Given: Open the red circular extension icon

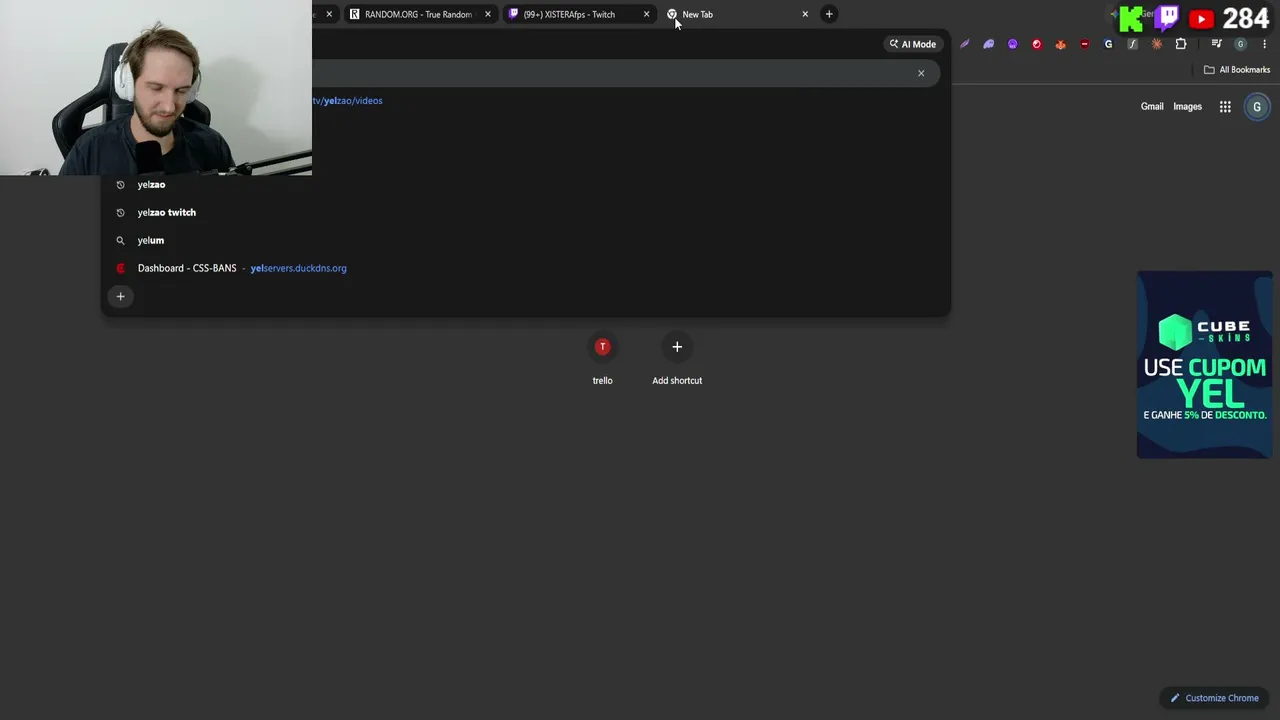Looking at the screenshot, I should (1037, 44).
